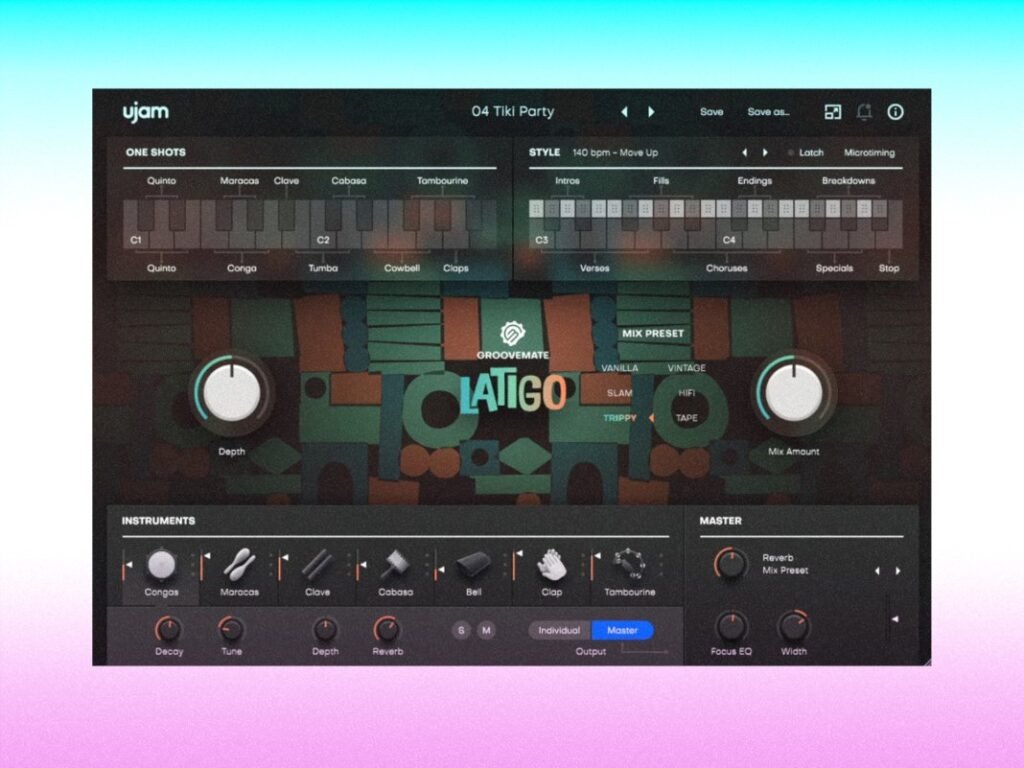Select the Cabasa instrument icon

click(394, 565)
